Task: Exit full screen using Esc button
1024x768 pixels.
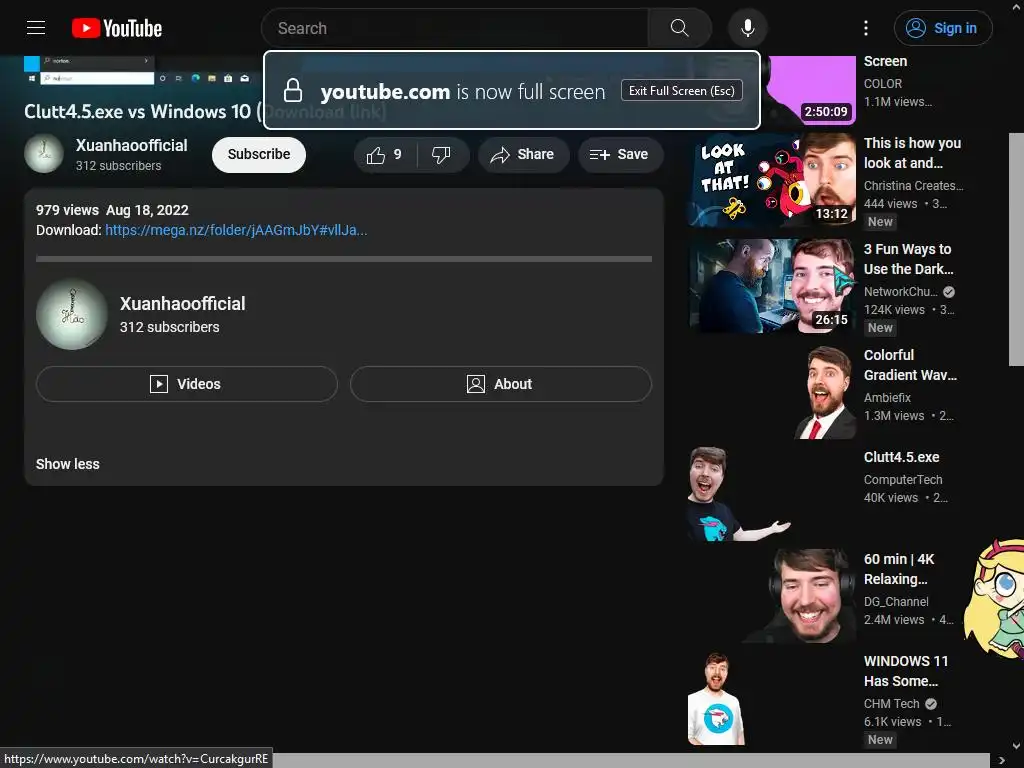Action: click(681, 91)
